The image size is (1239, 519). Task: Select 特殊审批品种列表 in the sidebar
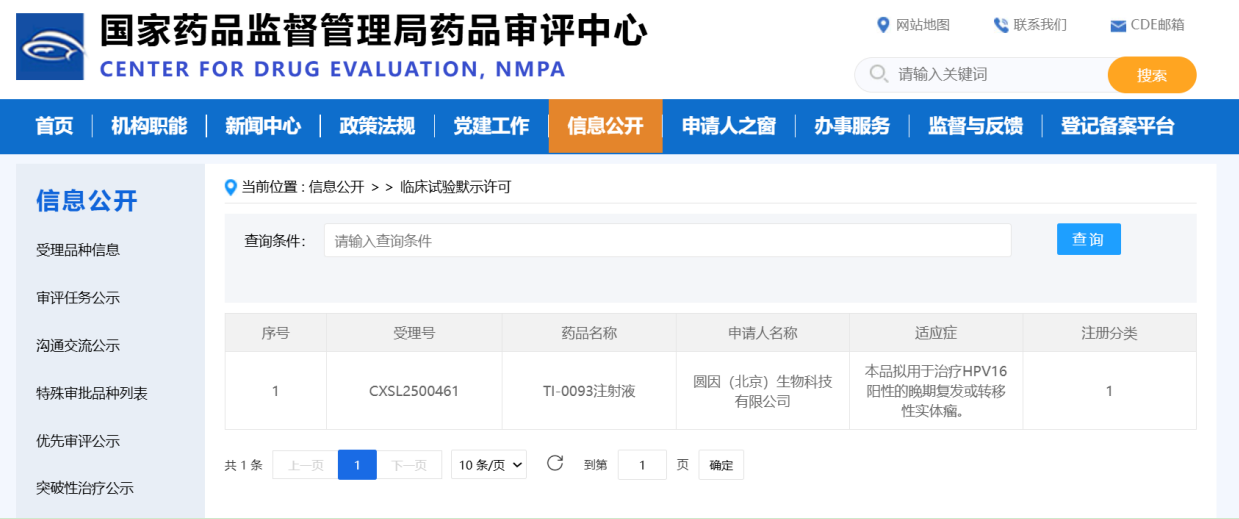point(92,393)
